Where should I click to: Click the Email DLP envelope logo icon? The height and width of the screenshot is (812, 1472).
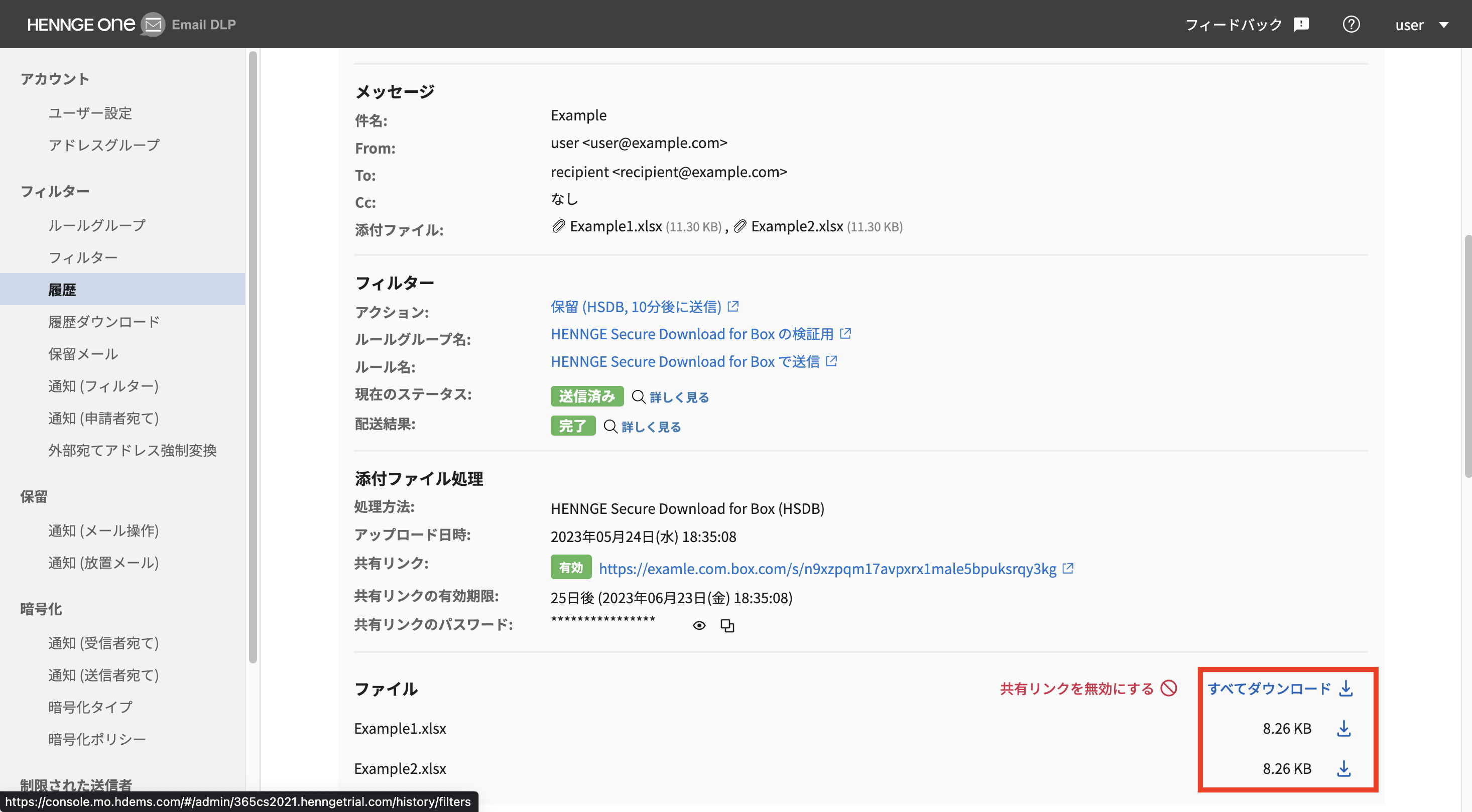coord(153,25)
